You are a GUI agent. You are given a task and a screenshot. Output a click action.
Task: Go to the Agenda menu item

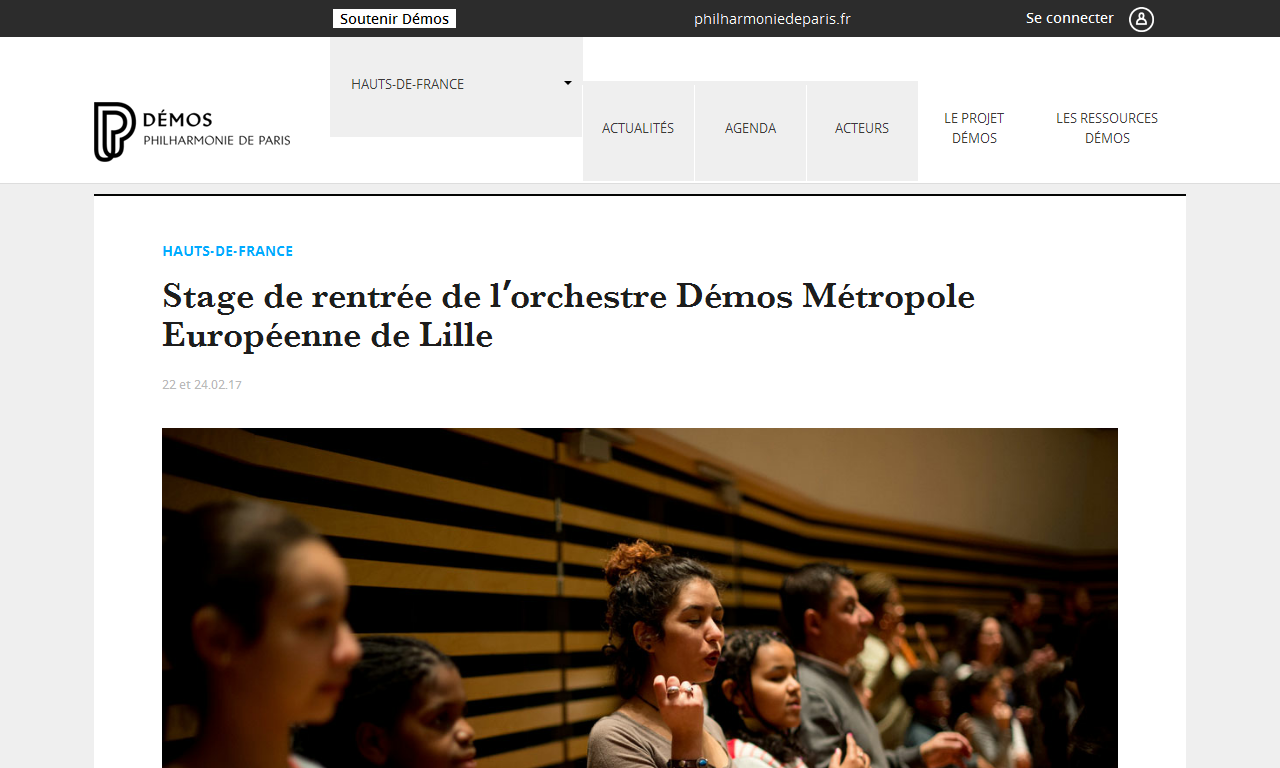coord(750,129)
